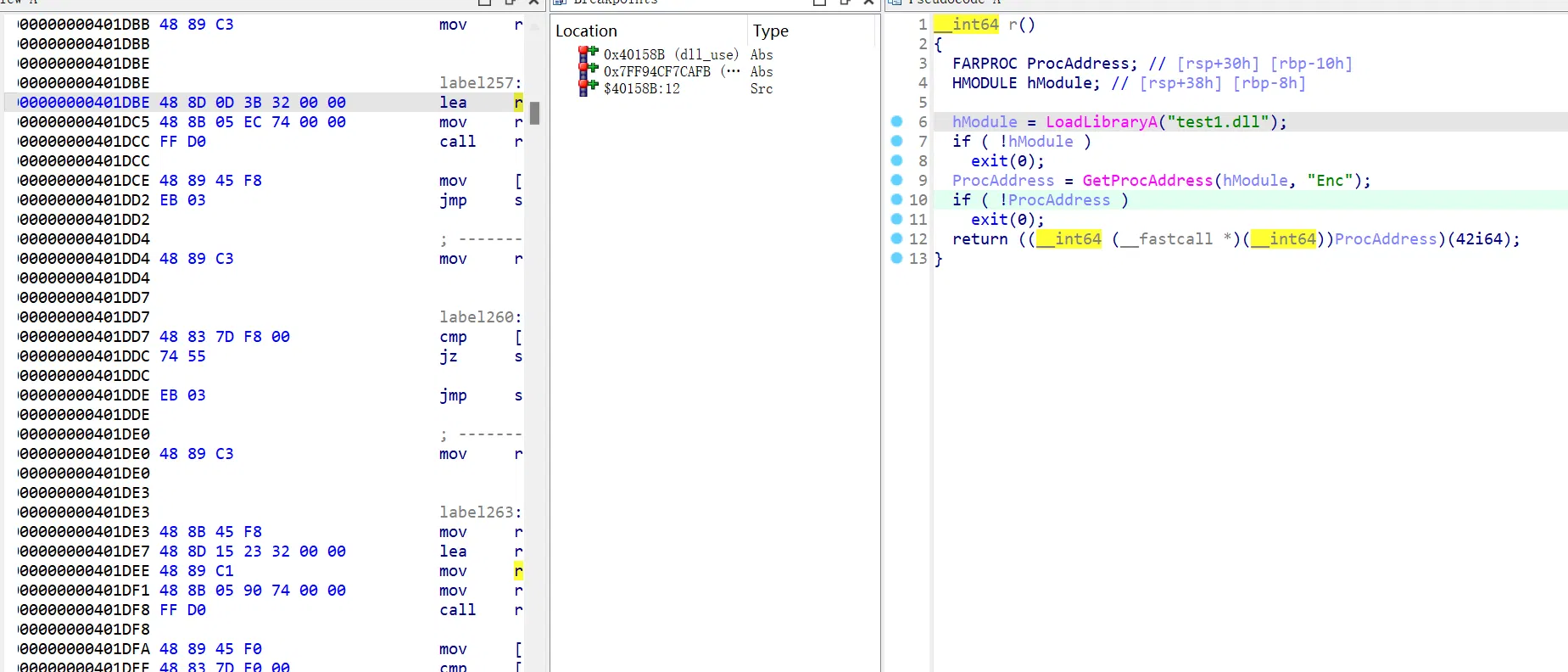Image resolution: width=1568 pixels, height=672 pixels.
Task: Click label257: in disassembly
Action: pyautogui.click(x=480, y=83)
